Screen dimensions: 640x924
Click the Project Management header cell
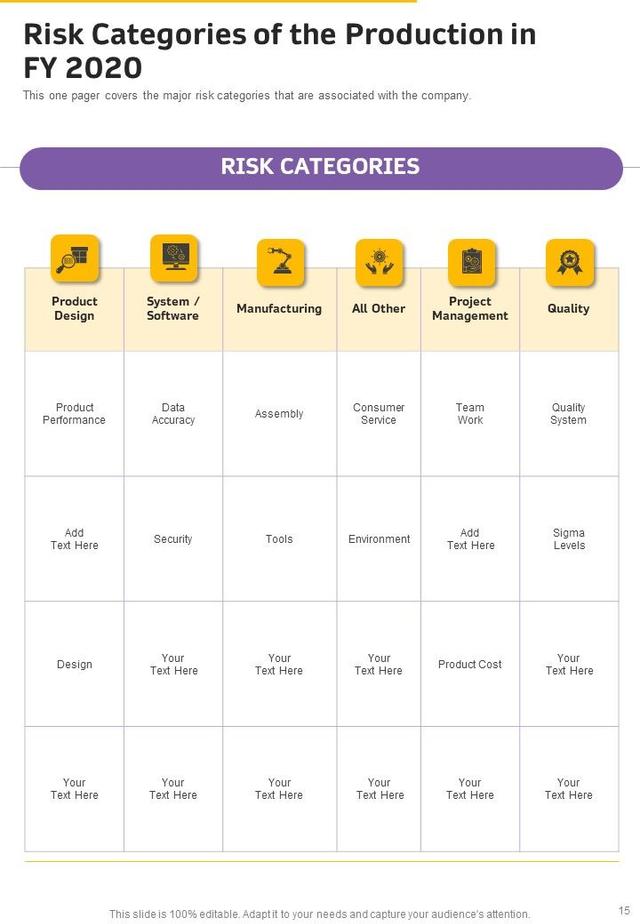470,309
